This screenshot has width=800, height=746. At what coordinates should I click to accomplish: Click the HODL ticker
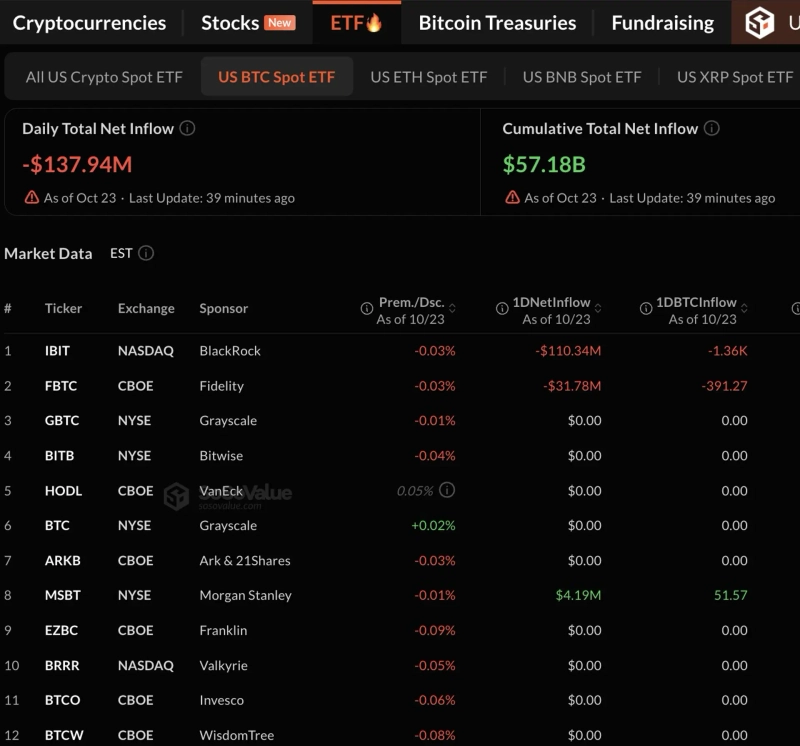point(63,490)
